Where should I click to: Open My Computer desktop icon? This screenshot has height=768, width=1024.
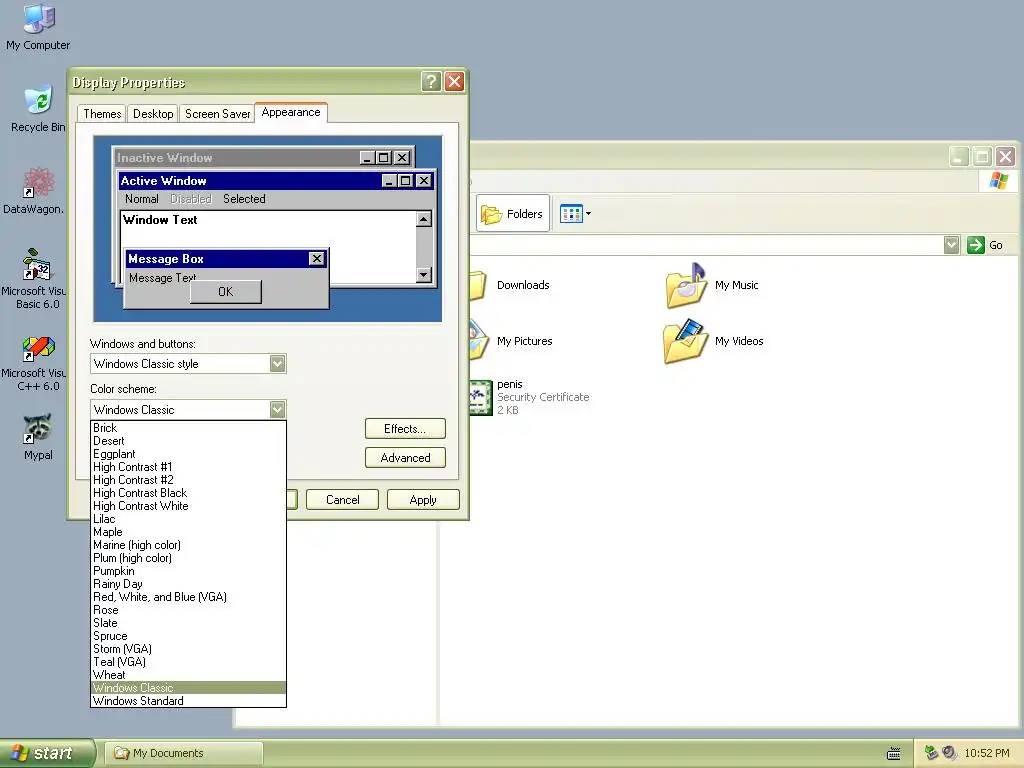pyautogui.click(x=38, y=26)
